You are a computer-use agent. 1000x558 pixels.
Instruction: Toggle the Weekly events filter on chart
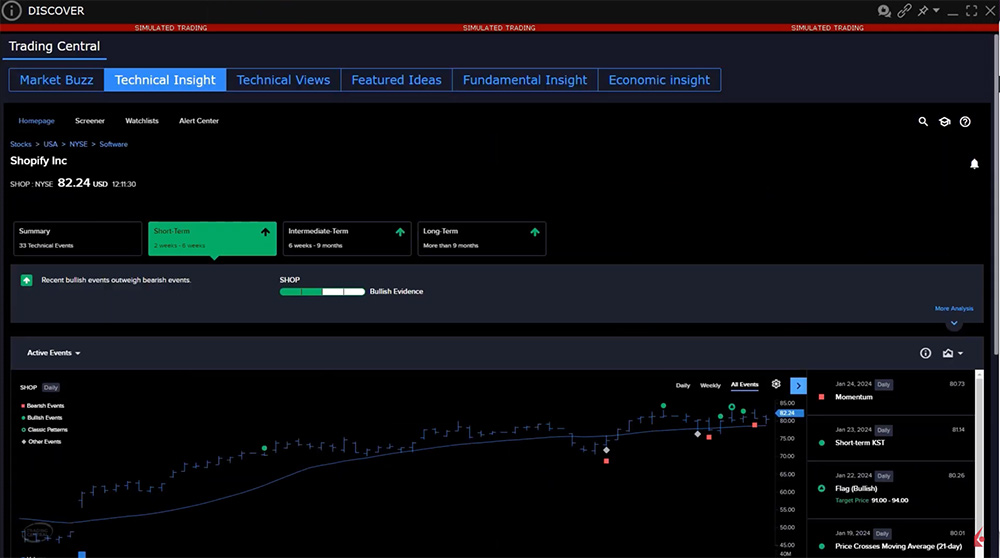pos(710,386)
